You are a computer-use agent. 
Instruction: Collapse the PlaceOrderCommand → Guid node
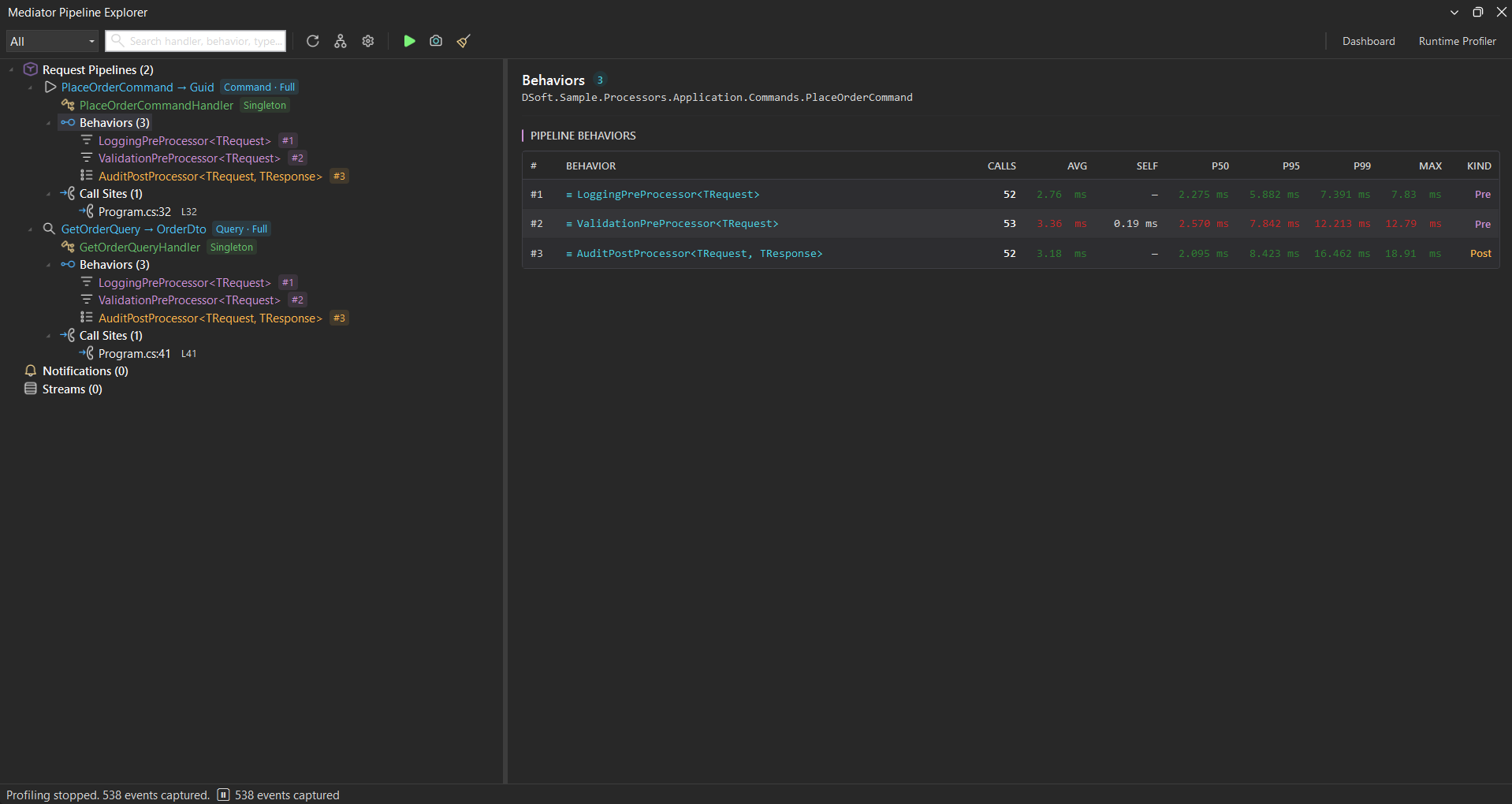coord(31,87)
